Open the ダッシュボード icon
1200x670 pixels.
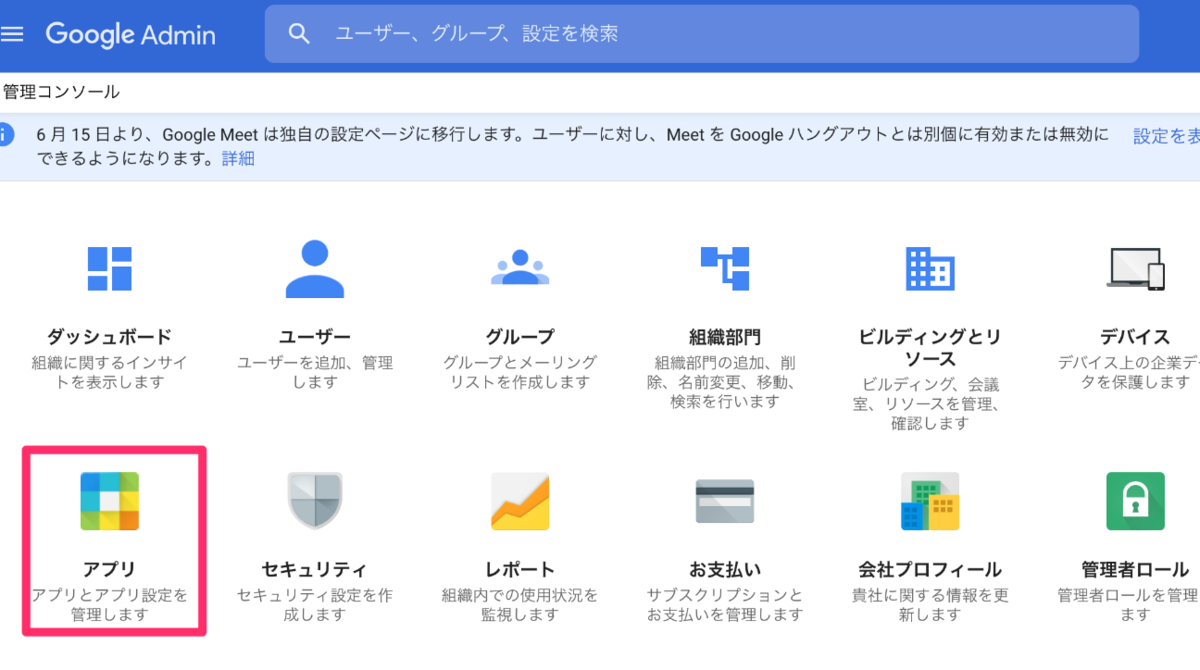pos(110,269)
